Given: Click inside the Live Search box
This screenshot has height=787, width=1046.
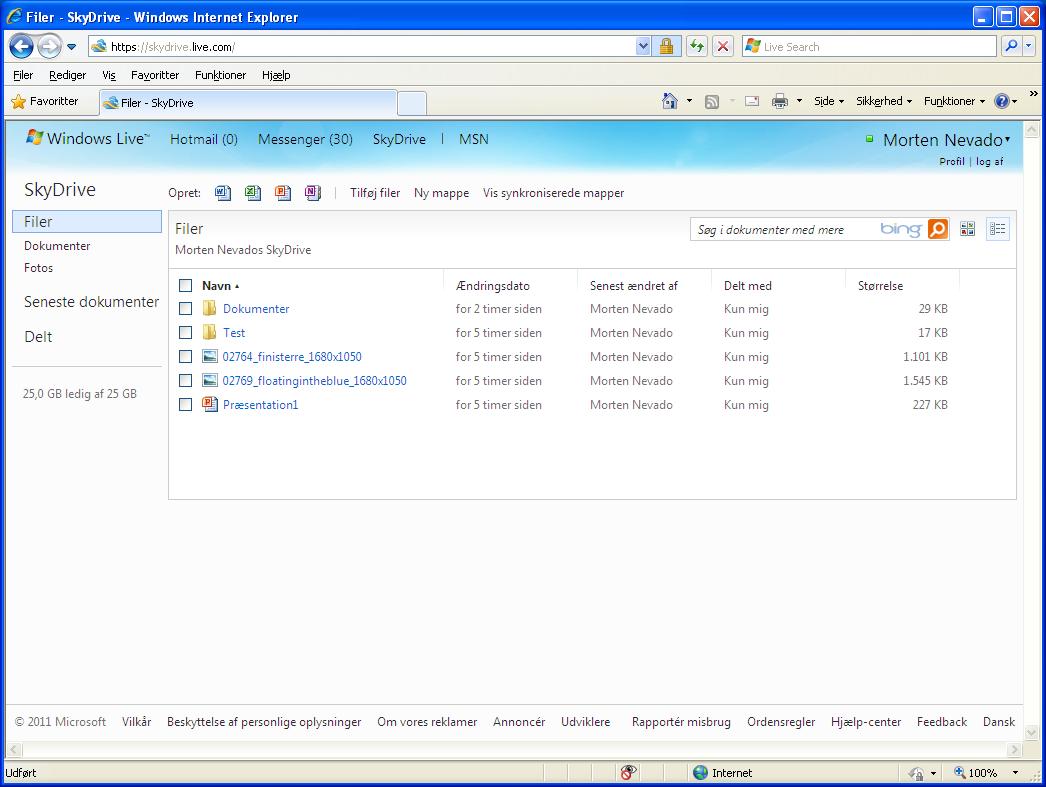Looking at the screenshot, I should [875, 46].
